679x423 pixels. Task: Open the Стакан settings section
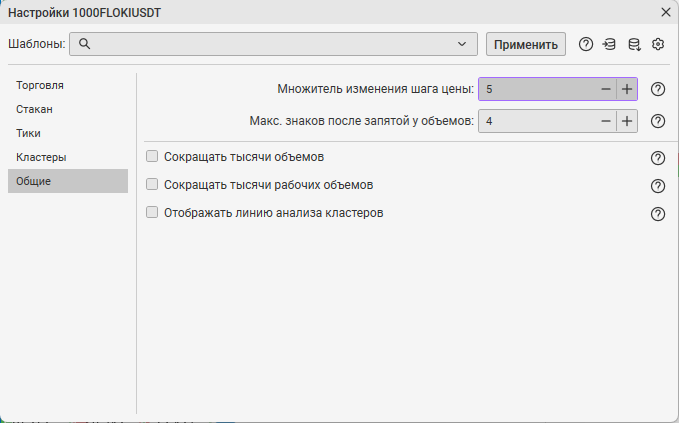coord(34,109)
